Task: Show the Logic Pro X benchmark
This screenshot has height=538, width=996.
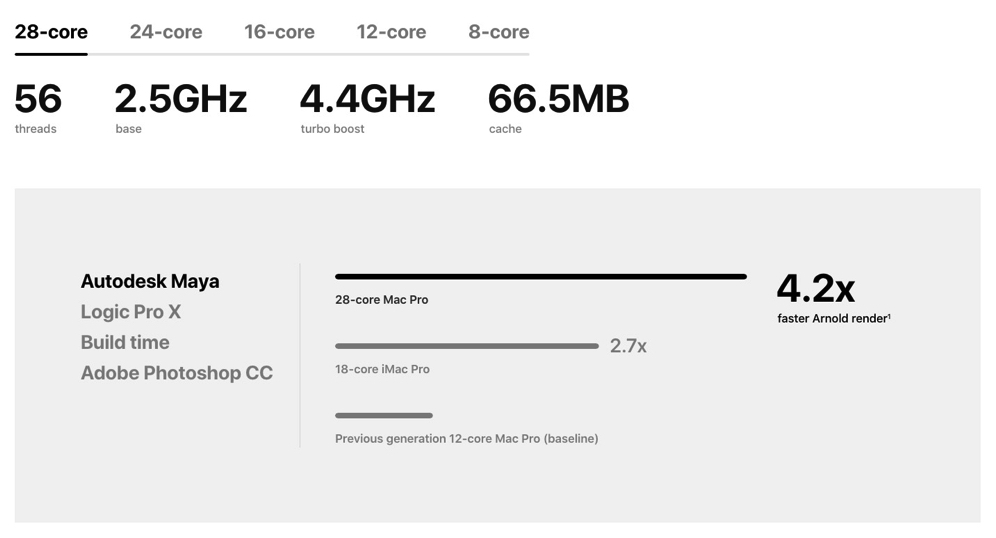Action: pyautogui.click(x=131, y=312)
